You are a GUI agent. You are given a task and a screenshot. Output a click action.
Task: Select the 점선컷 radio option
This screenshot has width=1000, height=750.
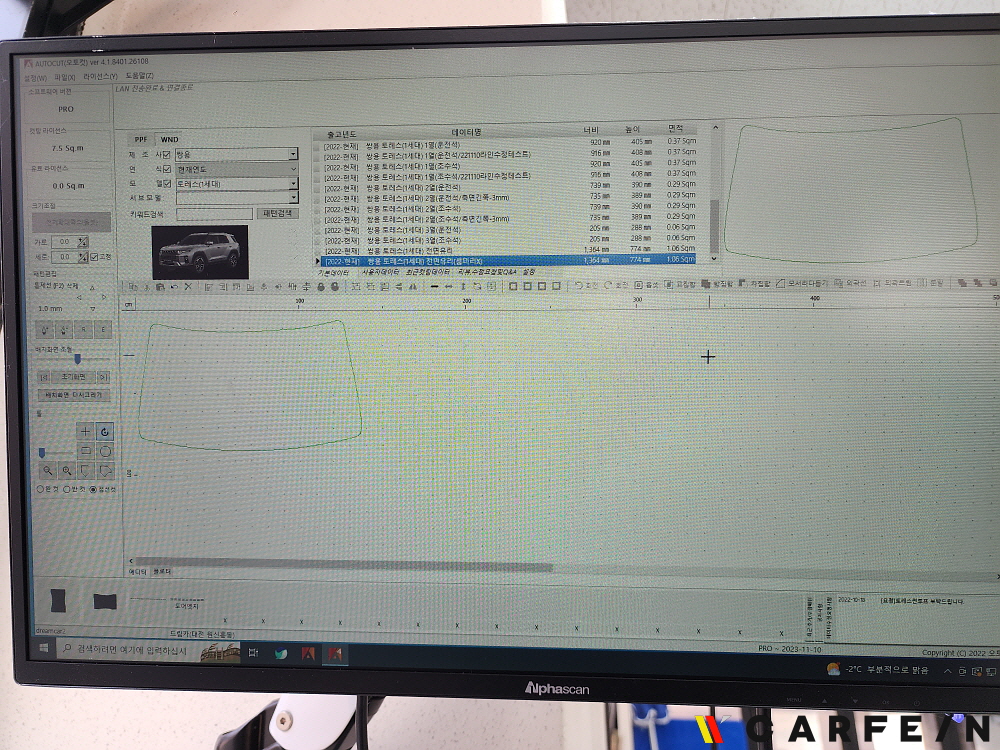point(93,489)
